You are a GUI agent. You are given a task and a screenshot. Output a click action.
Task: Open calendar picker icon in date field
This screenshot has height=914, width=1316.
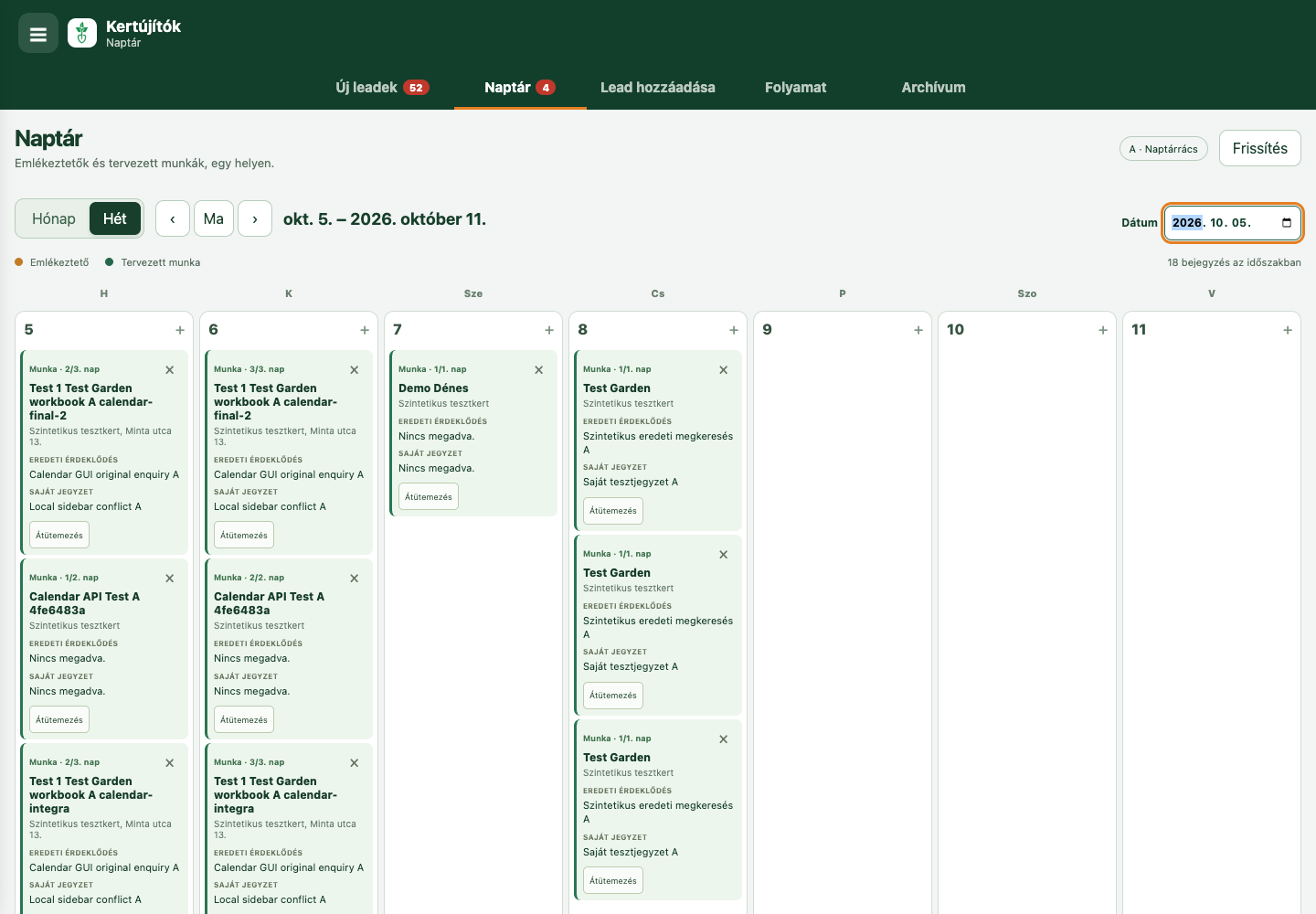click(1287, 223)
